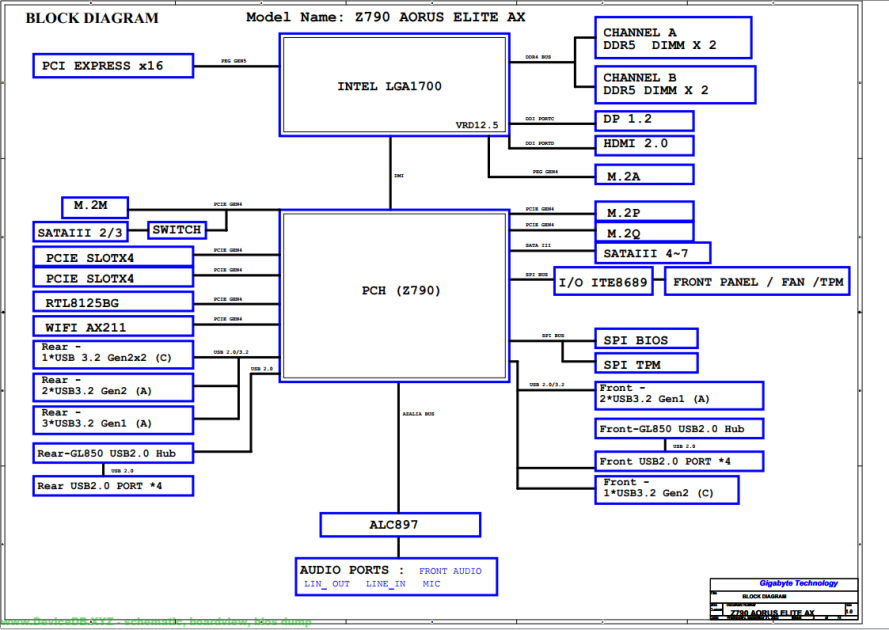
Task: Click the HDMI 2.0 block
Action: coord(644,145)
